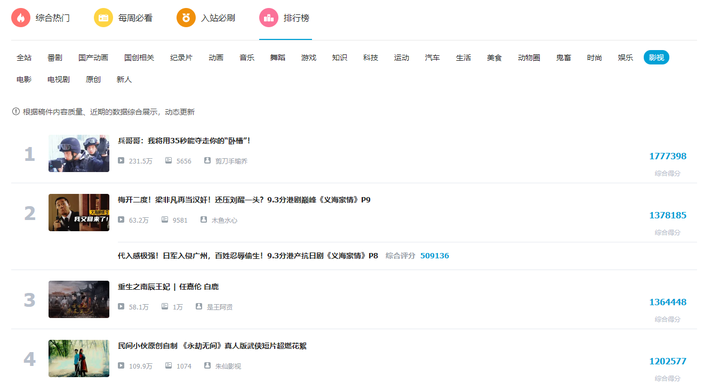
Task: Click the uploader icon in the 重生之南辰王妃 row
Action: [199, 307]
